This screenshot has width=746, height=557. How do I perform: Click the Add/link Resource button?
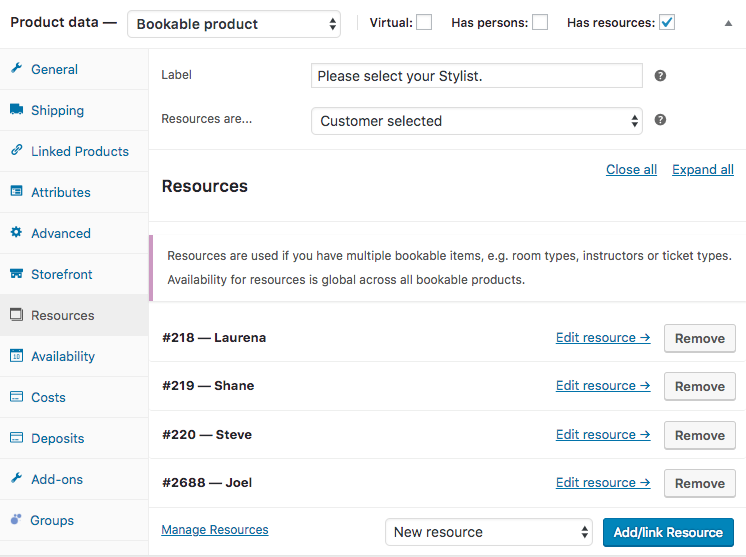point(668,532)
